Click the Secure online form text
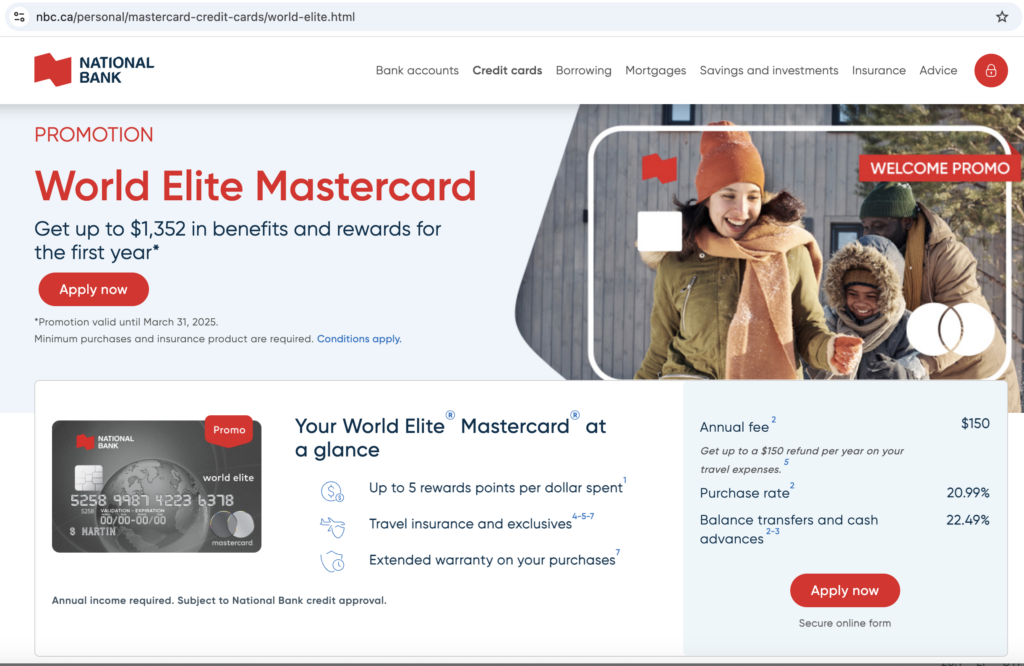1024x666 pixels. point(844,624)
